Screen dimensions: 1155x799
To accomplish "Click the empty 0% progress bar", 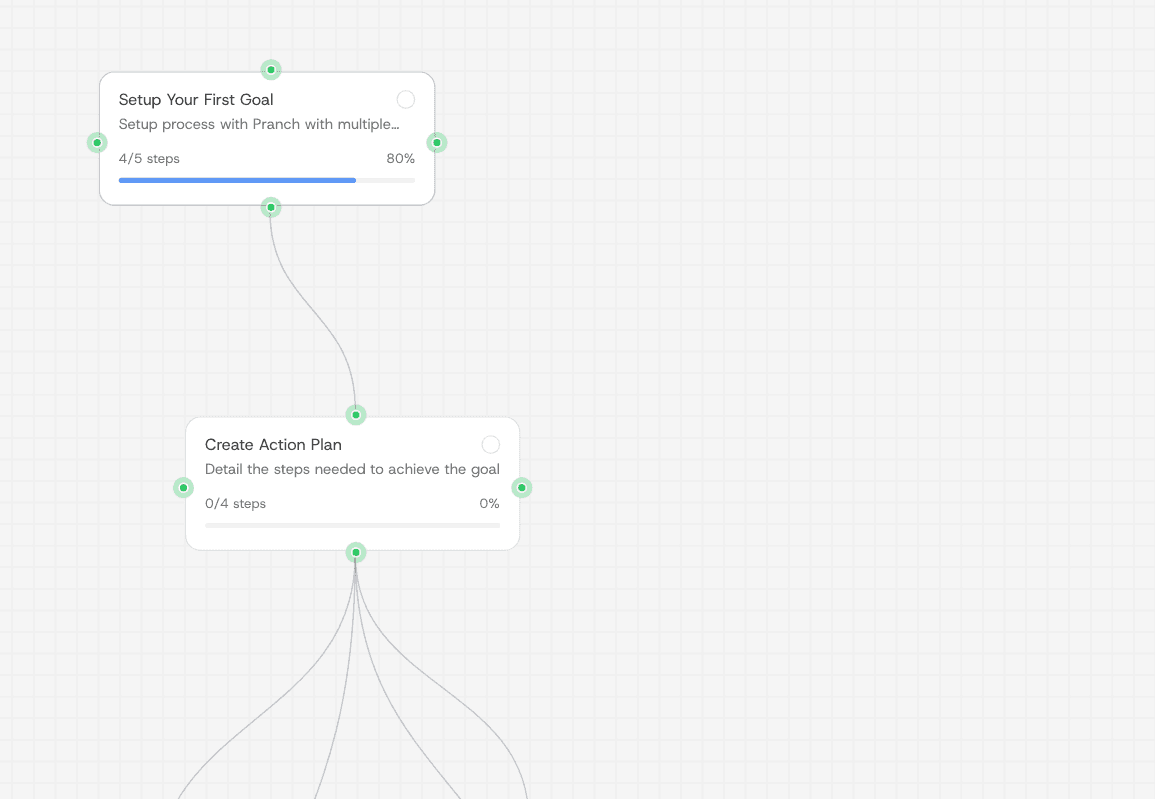I will tap(352, 525).
